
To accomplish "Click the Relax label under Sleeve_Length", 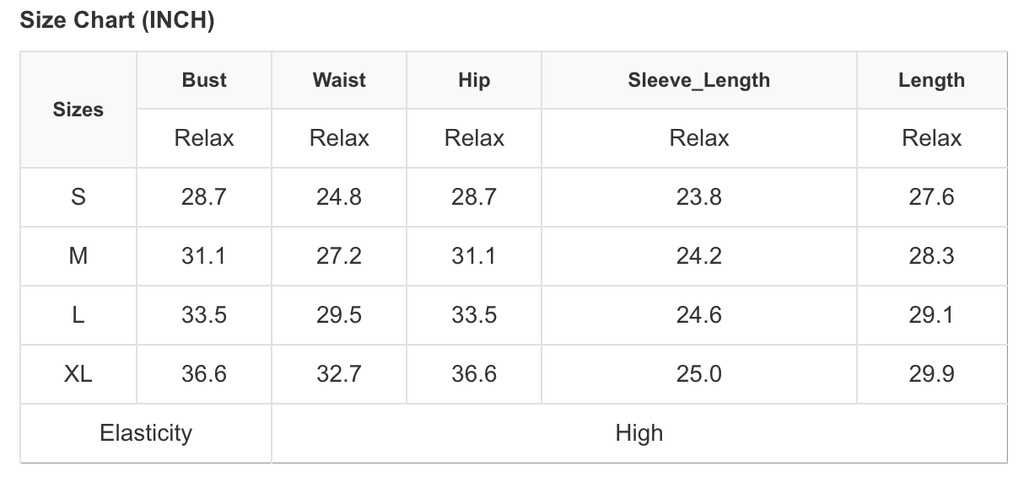I will tap(699, 138).
